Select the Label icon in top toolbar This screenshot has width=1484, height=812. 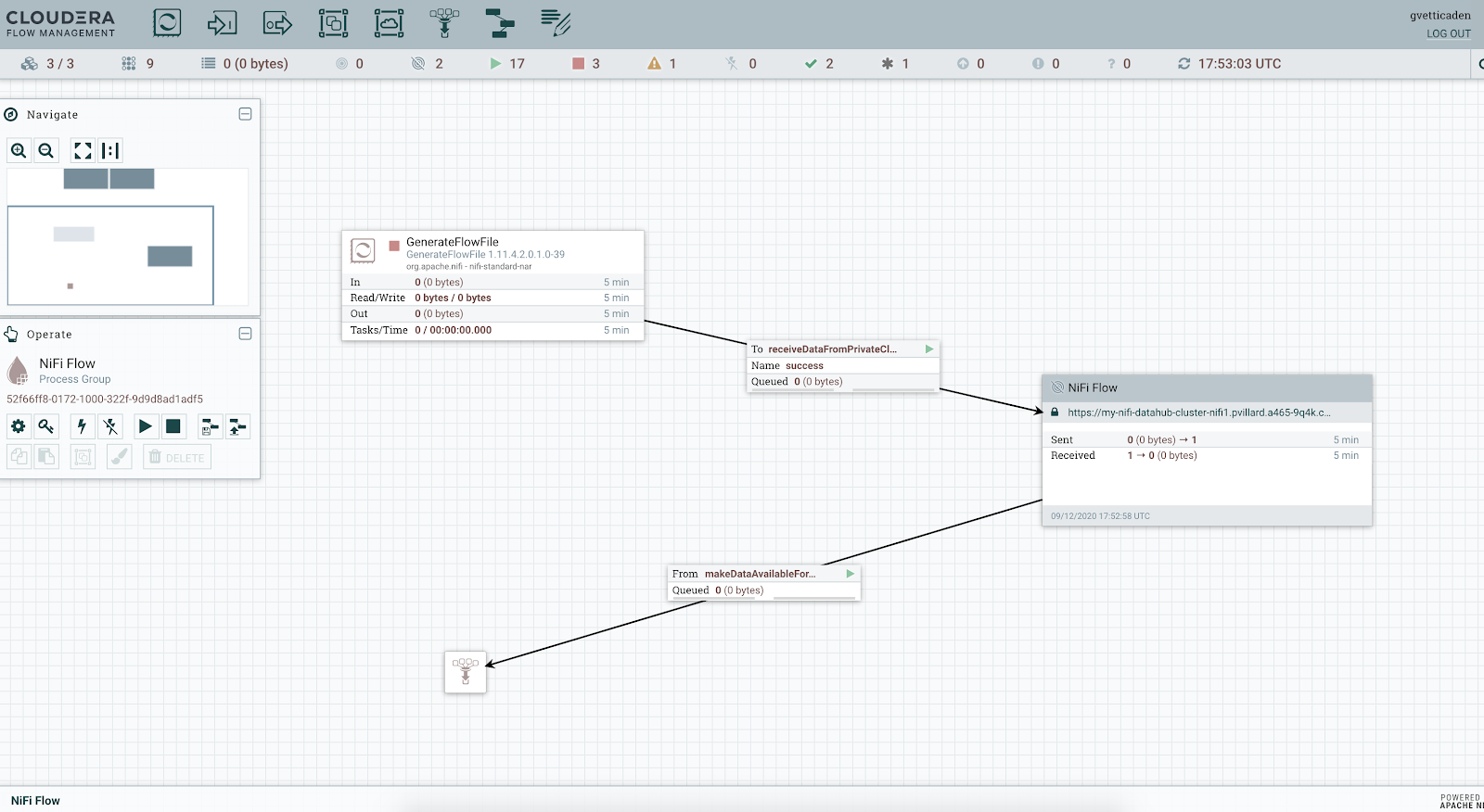click(556, 23)
